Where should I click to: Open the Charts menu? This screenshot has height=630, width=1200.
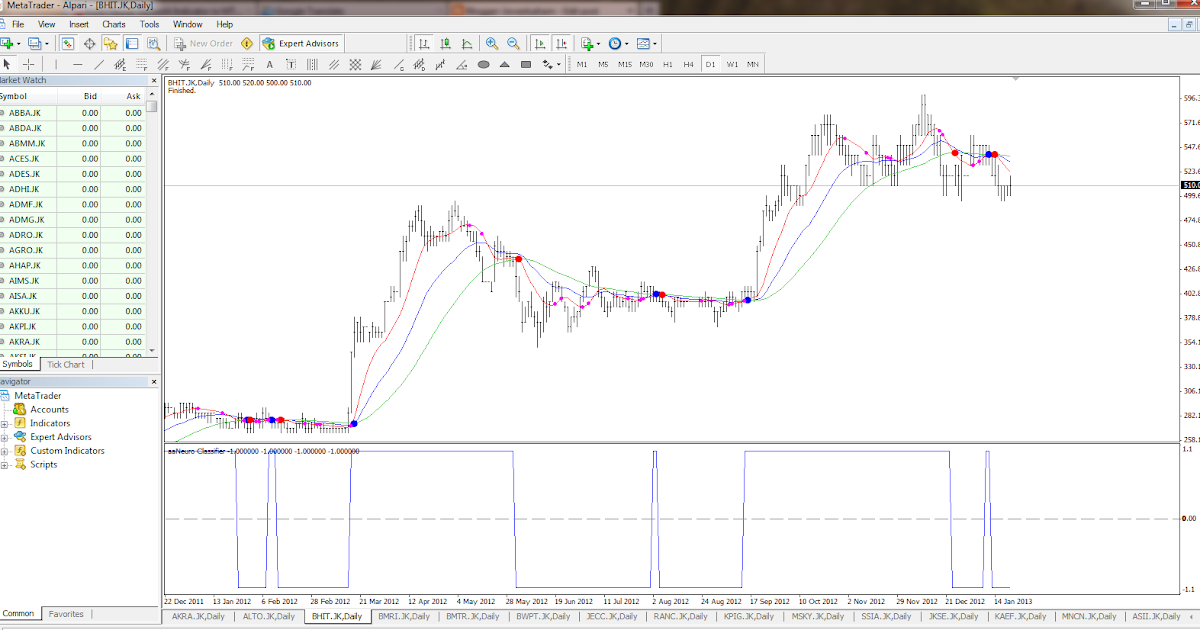[114, 24]
